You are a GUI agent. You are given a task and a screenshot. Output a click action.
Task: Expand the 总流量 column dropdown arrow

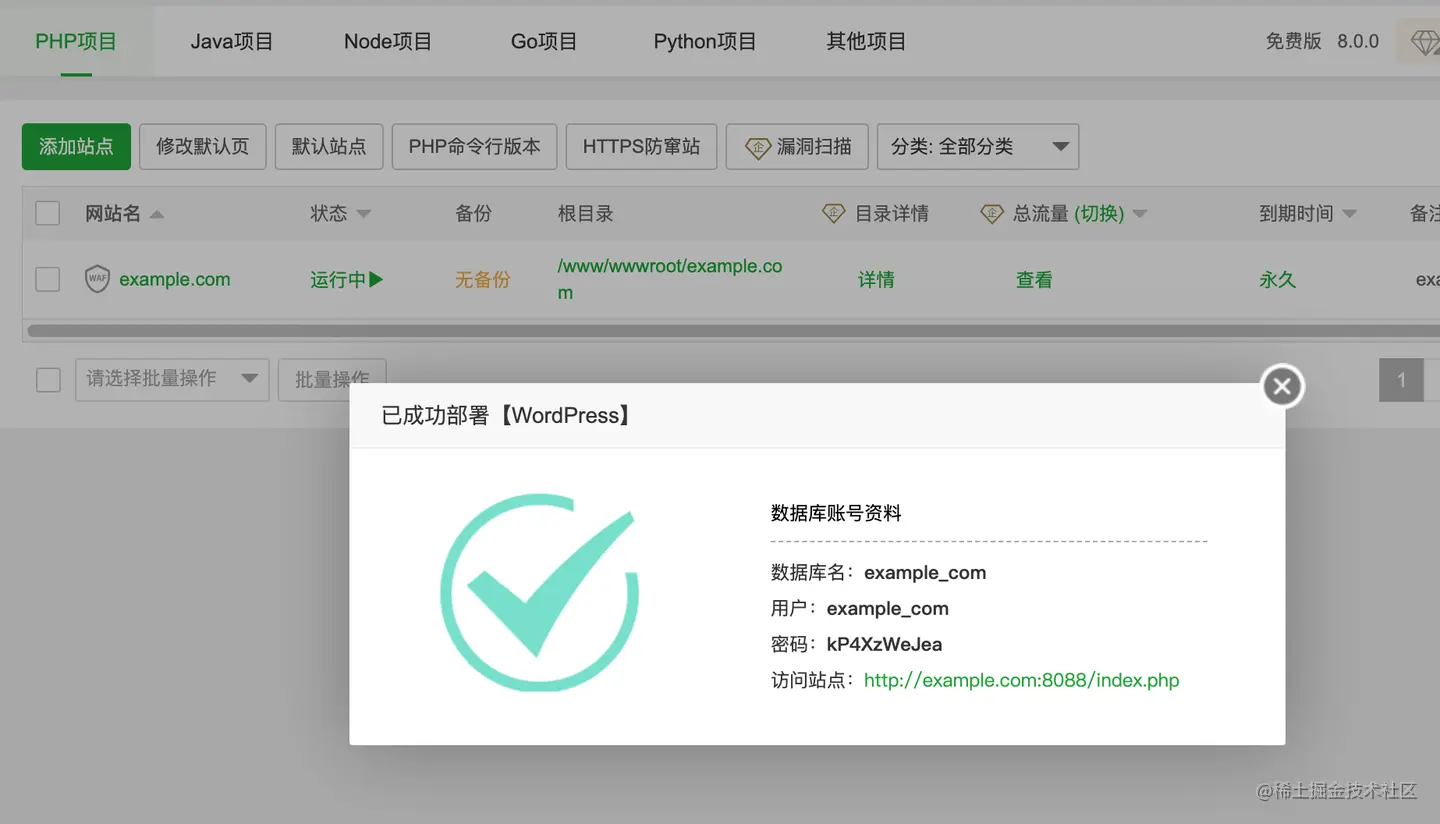[1139, 214]
